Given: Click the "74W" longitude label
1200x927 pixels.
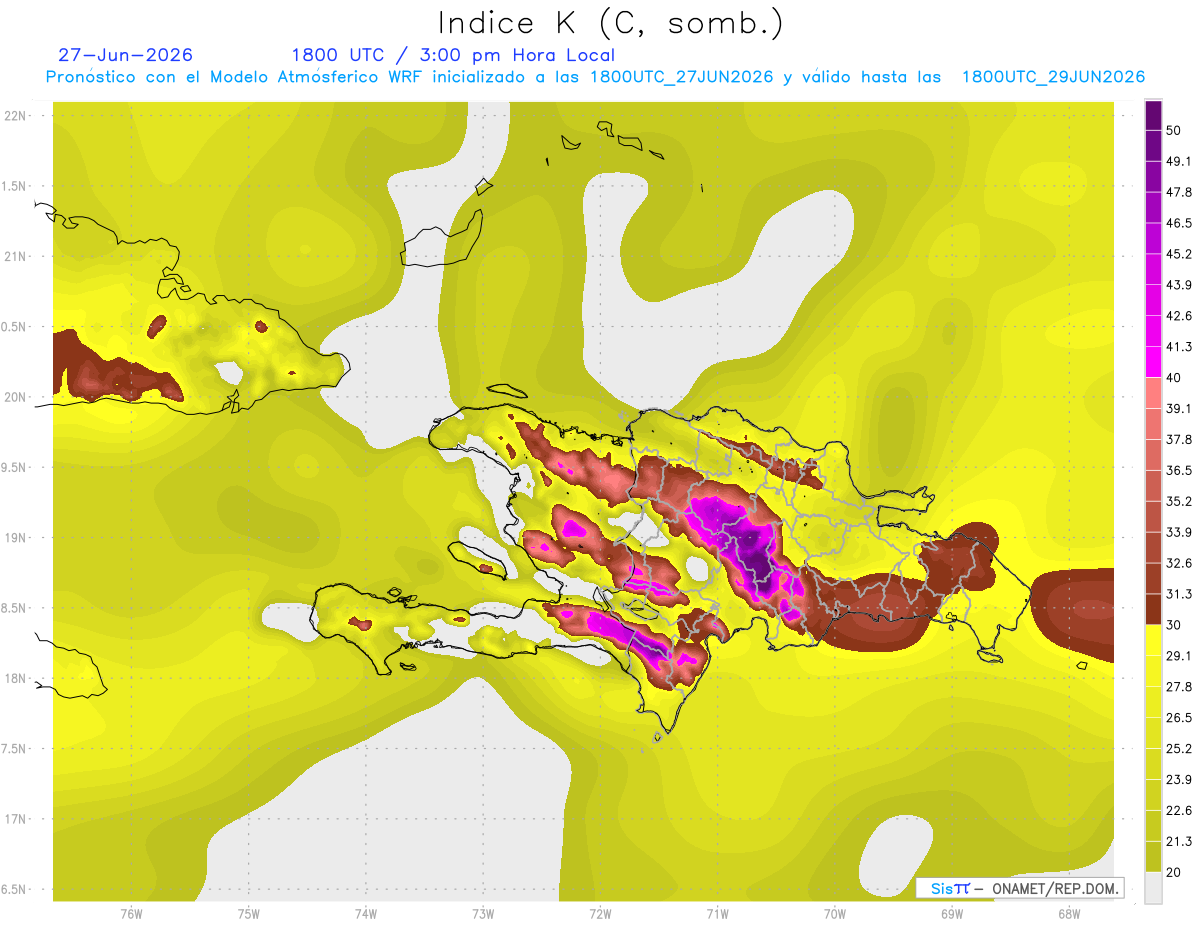Looking at the screenshot, I should pos(365,914).
